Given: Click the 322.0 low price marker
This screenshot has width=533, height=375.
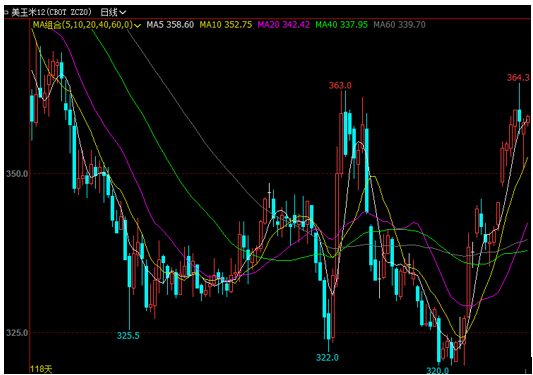Looking at the screenshot, I should coord(327,358).
